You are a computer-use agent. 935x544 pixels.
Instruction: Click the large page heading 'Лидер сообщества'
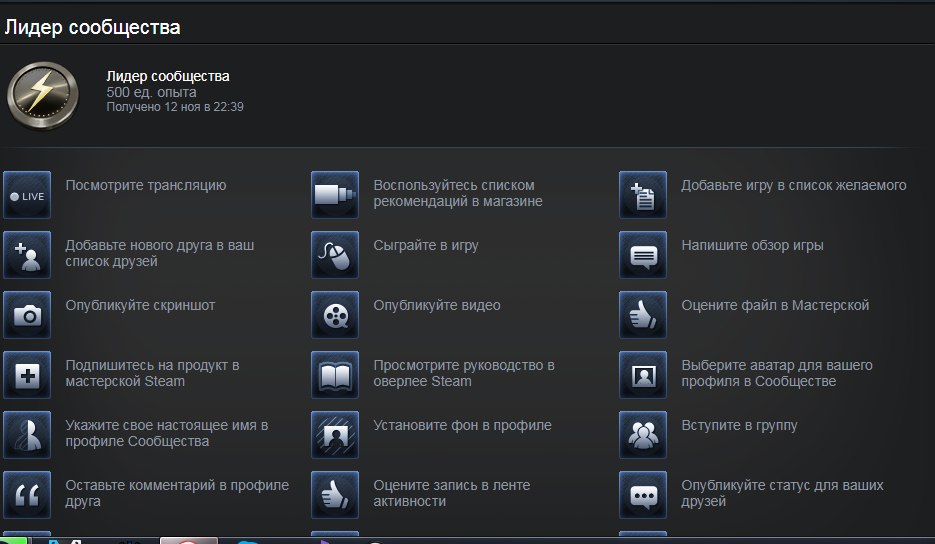click(x=92, y=27)
